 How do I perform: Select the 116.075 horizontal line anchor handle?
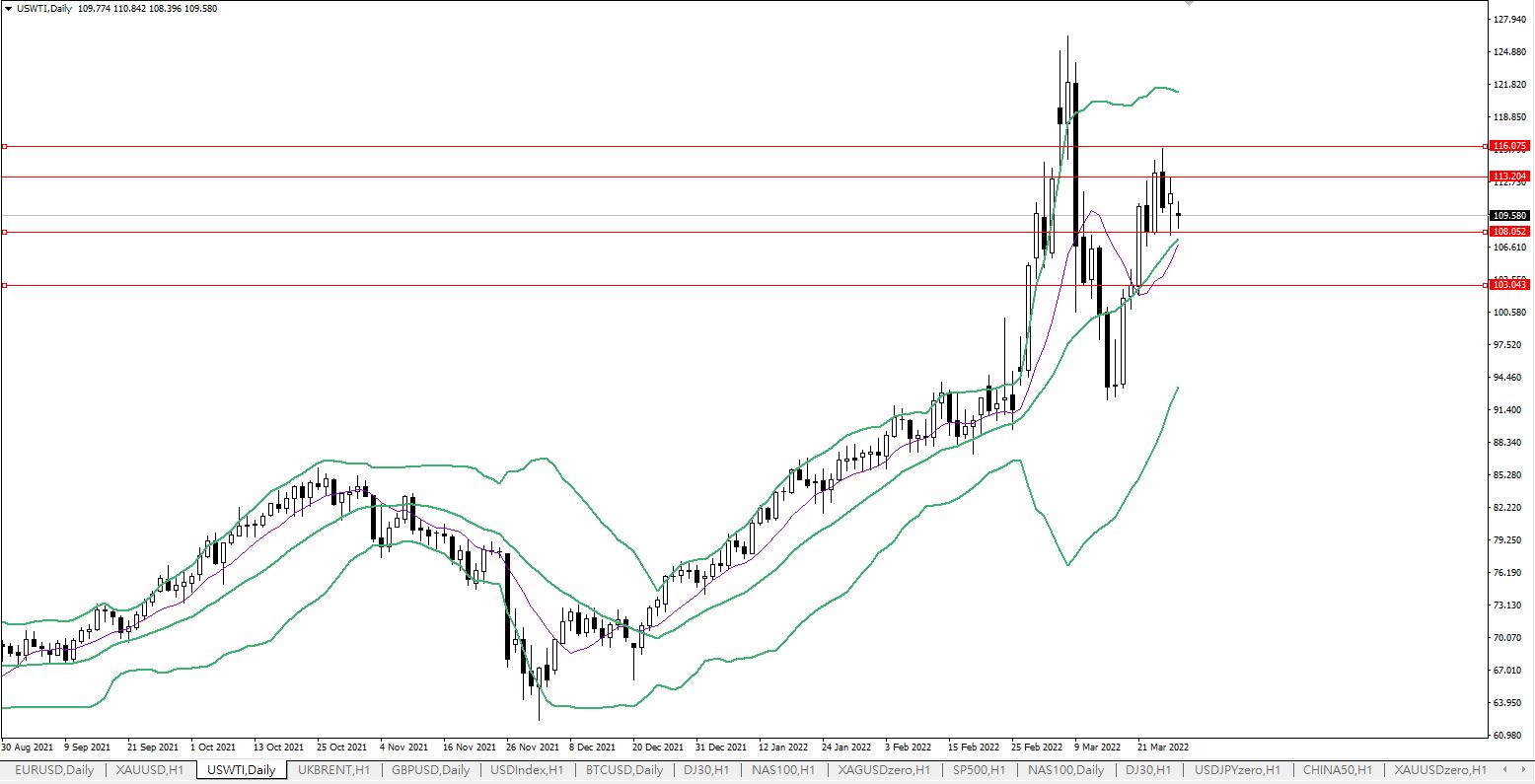pos(5,146)
